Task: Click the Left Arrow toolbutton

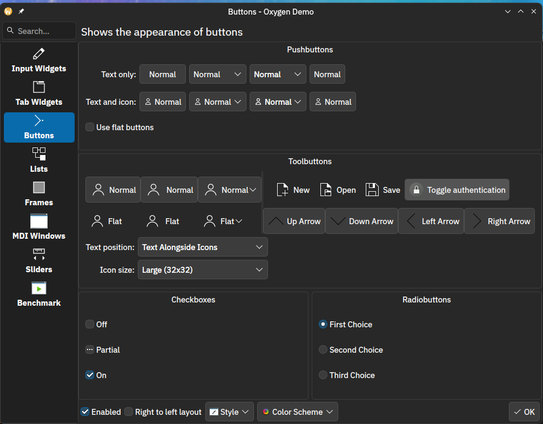Action: 431,221
